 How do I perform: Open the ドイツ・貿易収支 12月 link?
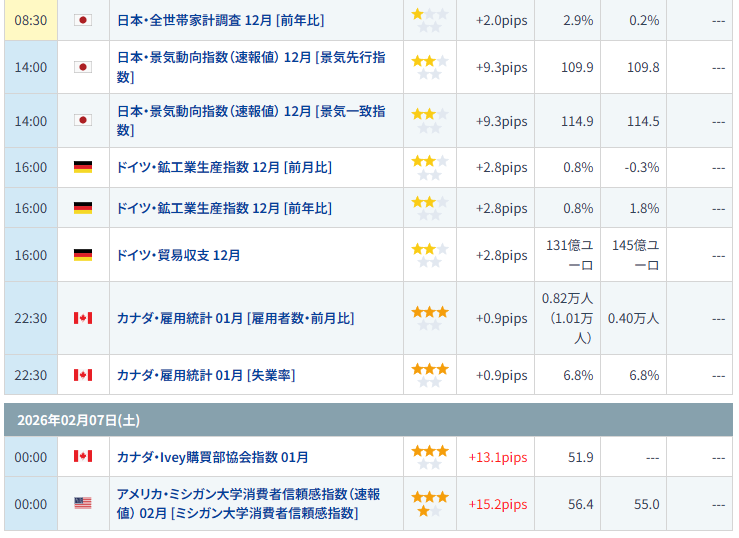tap(179, 255)
